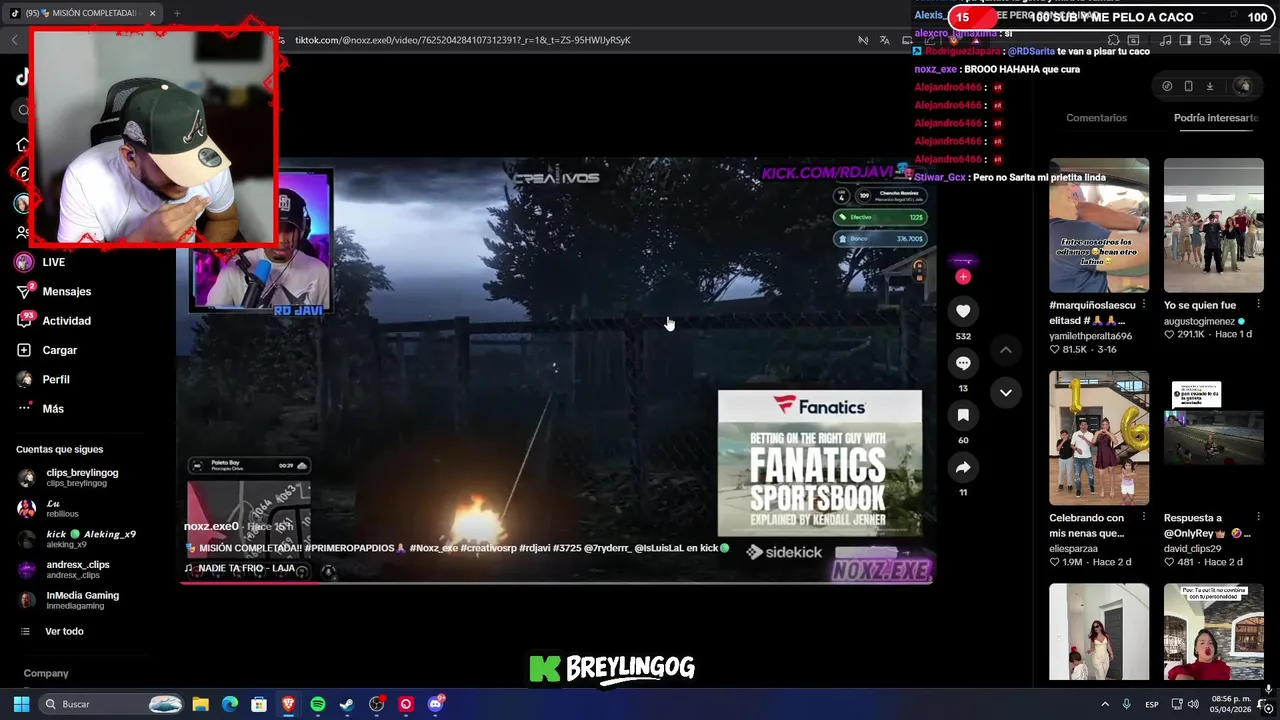The width and height of the screenshot is (1280, 720).
Task: Open 'Yo se quien fue' video thumbnail
Action: click(1214, 225)
